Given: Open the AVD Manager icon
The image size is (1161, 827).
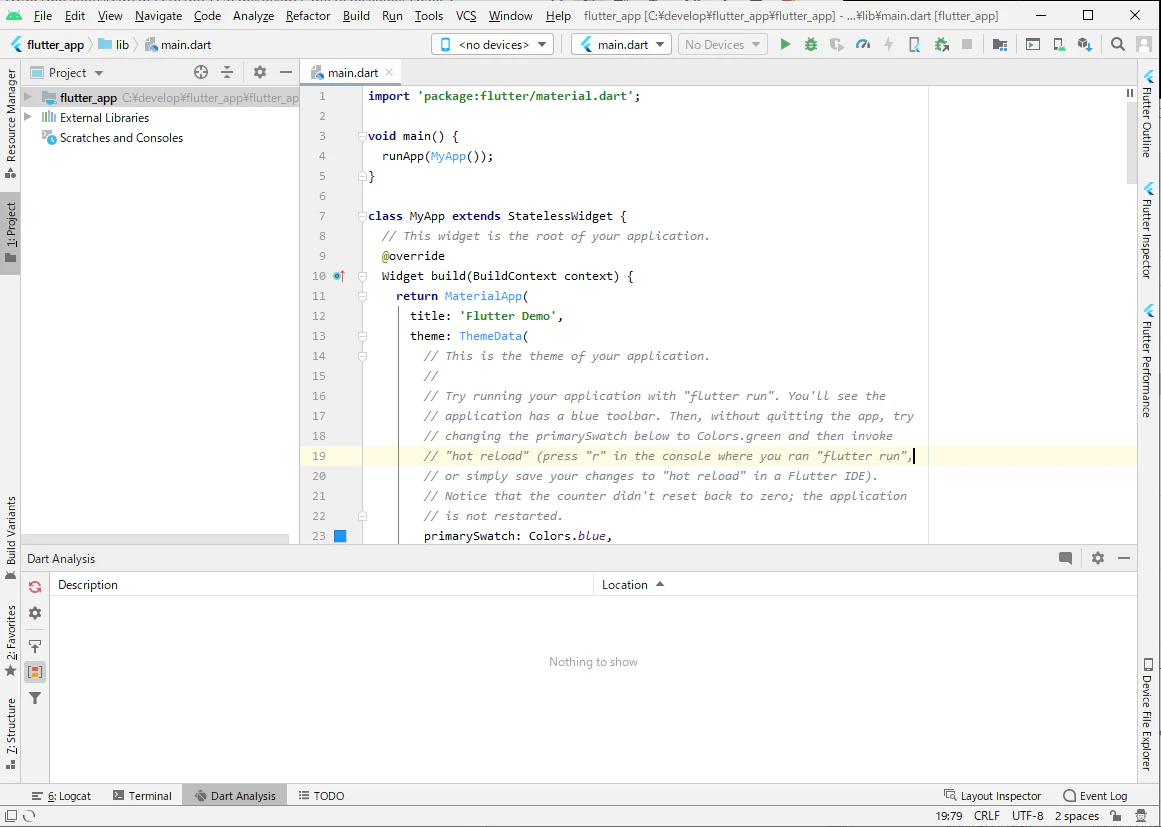Looking at the screenshot, I should pos(1059,44).
